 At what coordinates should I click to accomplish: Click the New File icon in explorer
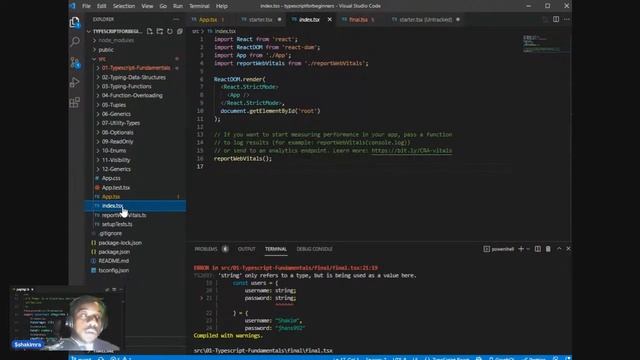(x=150, y=31)
